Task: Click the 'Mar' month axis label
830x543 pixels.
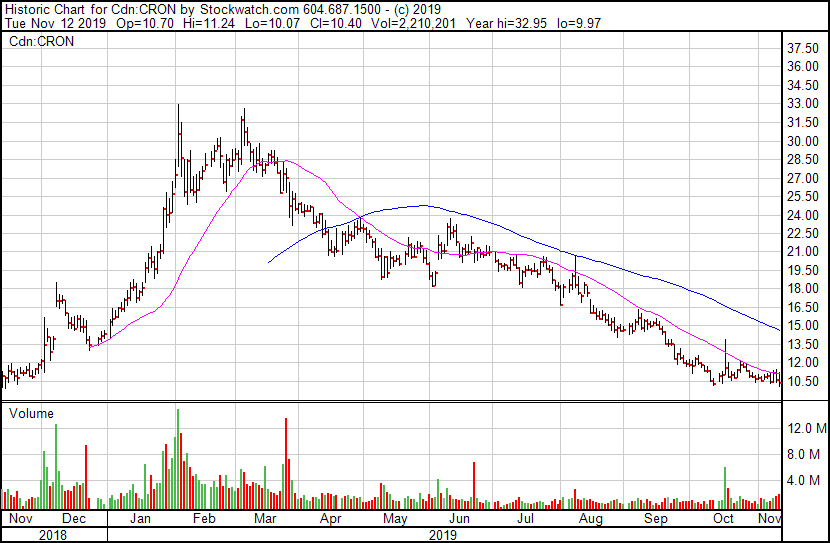Action: coord(265,518)
